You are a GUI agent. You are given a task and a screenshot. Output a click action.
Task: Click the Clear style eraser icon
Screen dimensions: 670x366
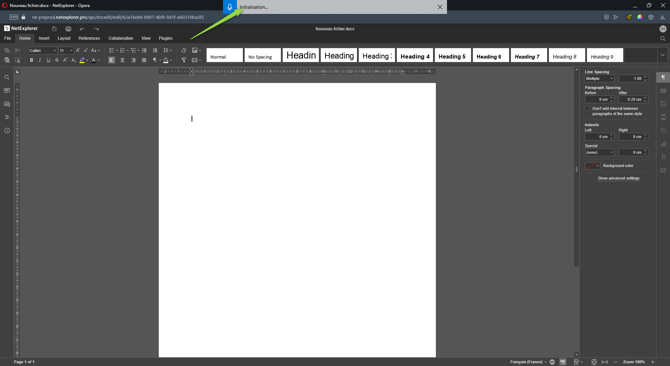(184, 50)
